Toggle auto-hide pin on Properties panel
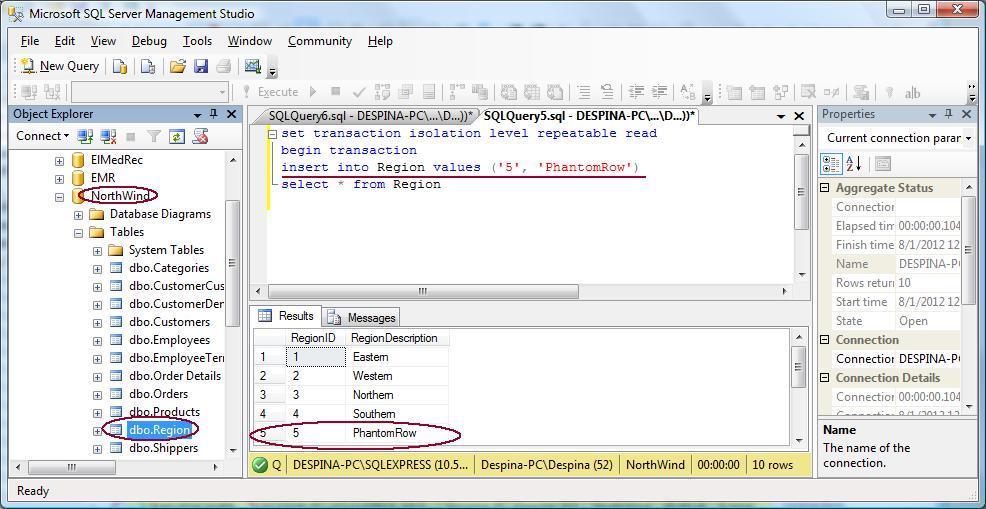Viewport: 986px width, 509px height. 949,114
